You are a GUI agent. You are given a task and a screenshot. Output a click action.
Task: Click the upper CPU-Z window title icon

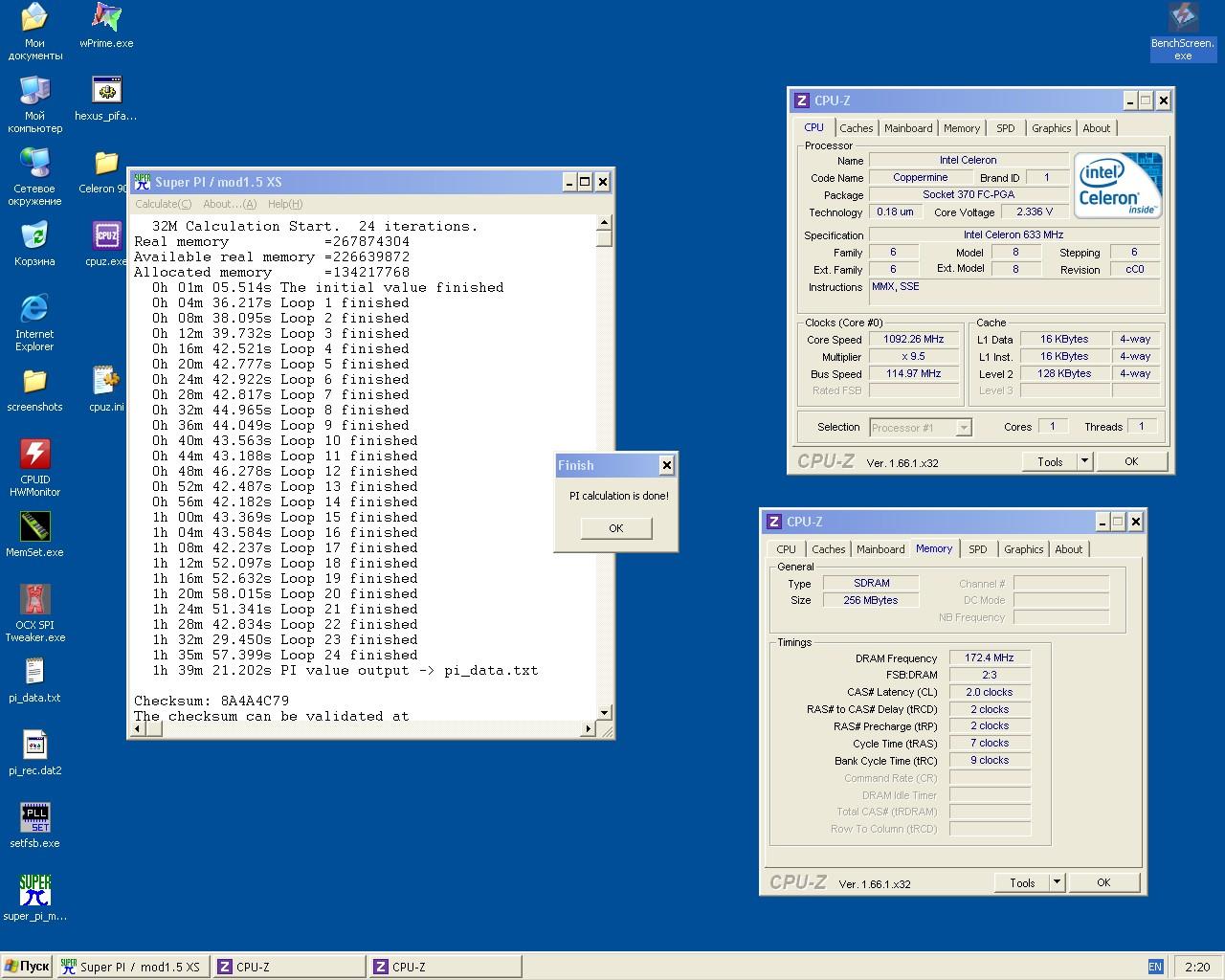802,100
